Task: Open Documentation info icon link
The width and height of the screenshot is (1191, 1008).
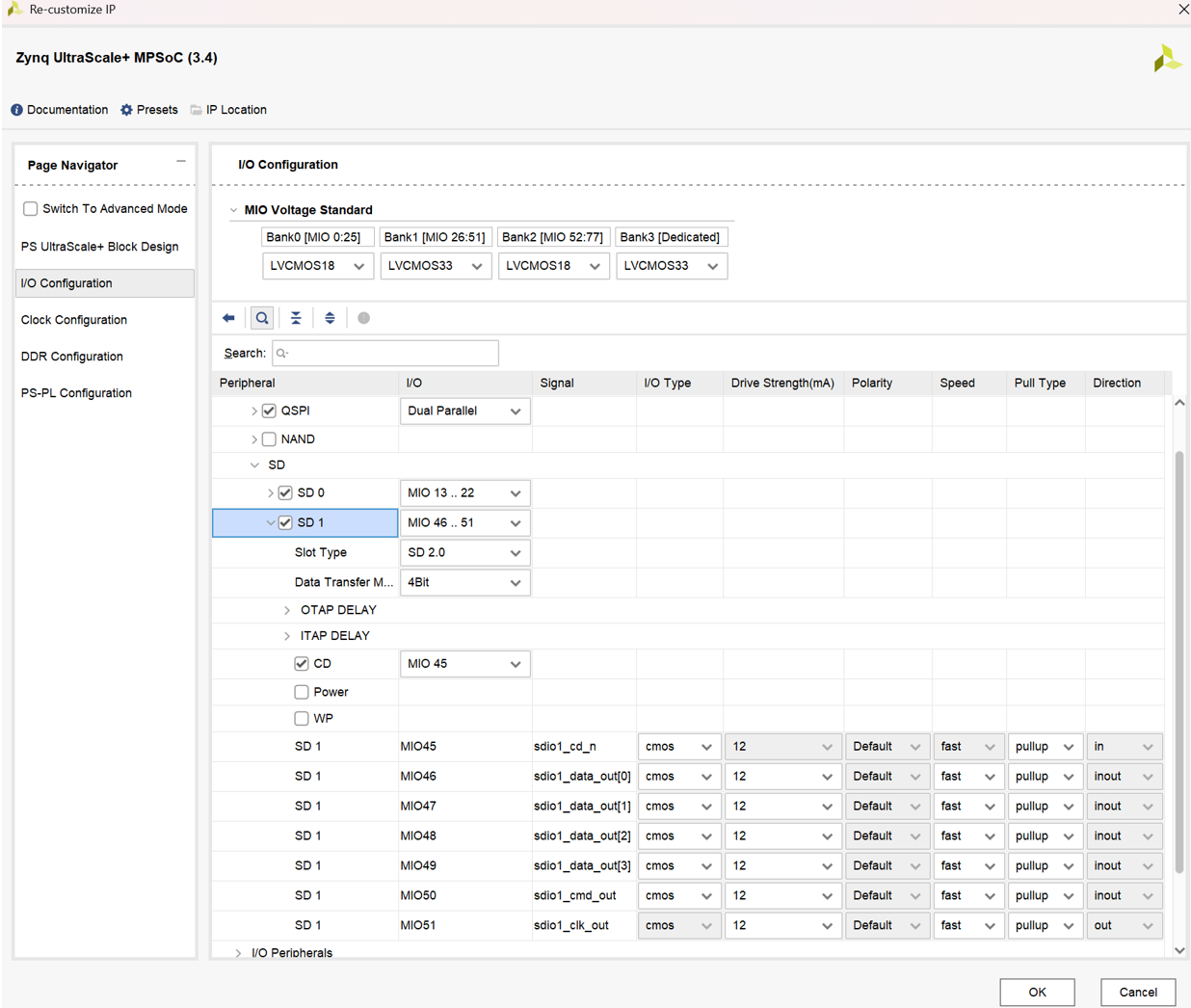Action: (16, 110)
